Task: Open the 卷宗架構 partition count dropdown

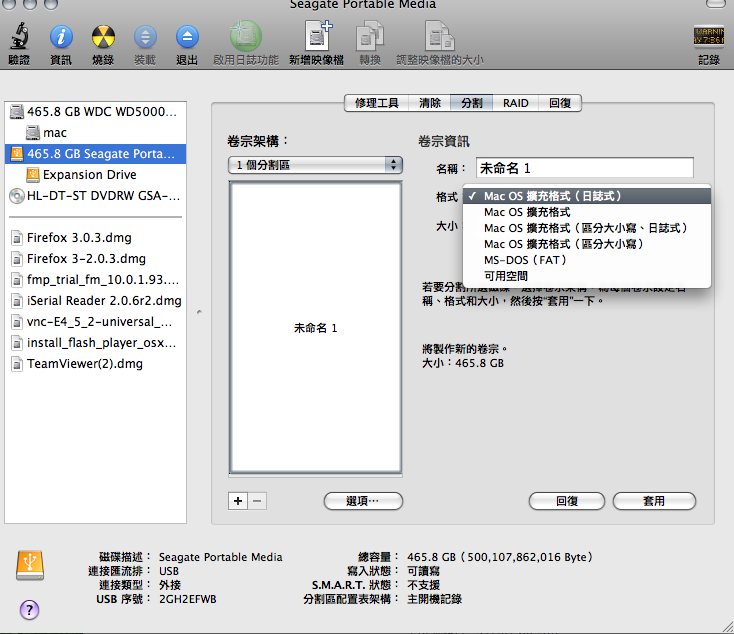Action: 316,165
